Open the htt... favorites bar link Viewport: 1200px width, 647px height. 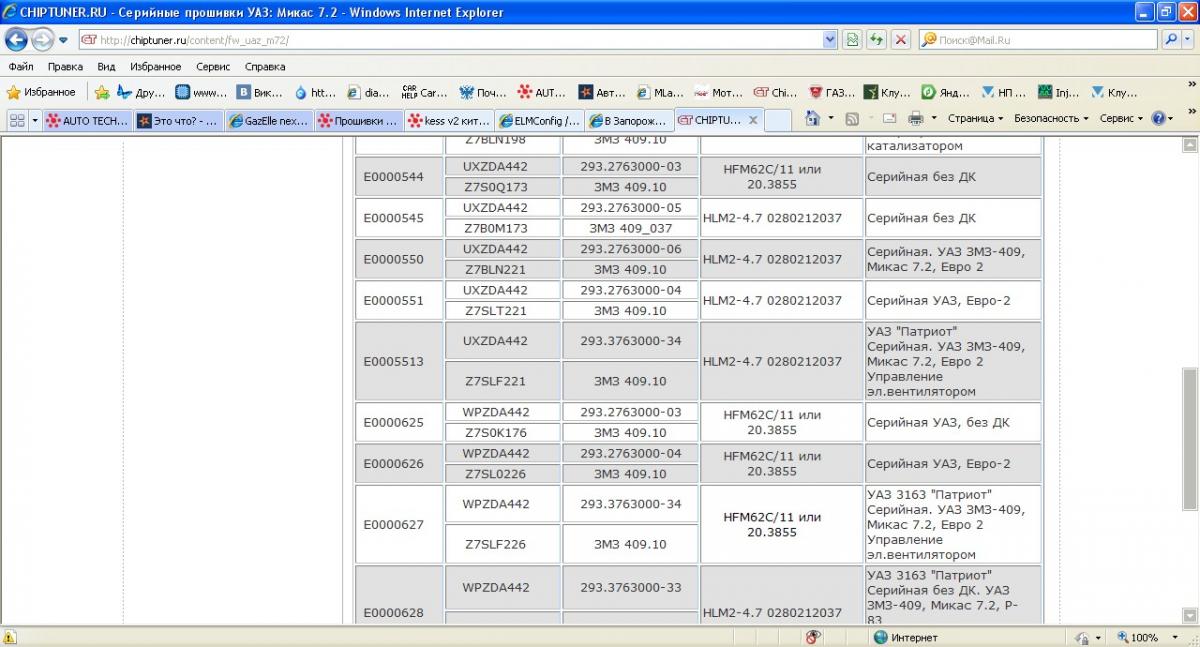(316, 92)
